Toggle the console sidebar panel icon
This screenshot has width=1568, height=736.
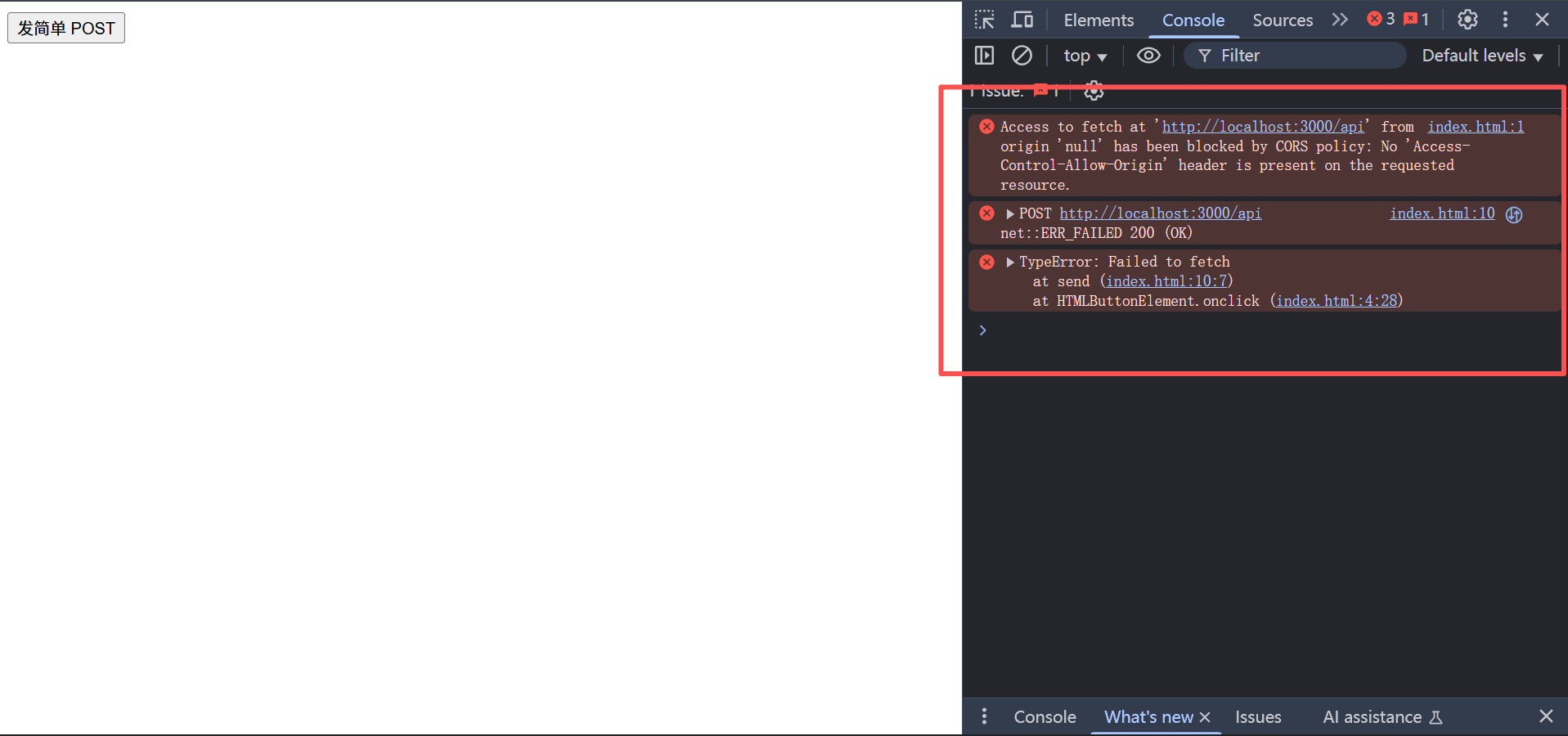coord(984,56)
